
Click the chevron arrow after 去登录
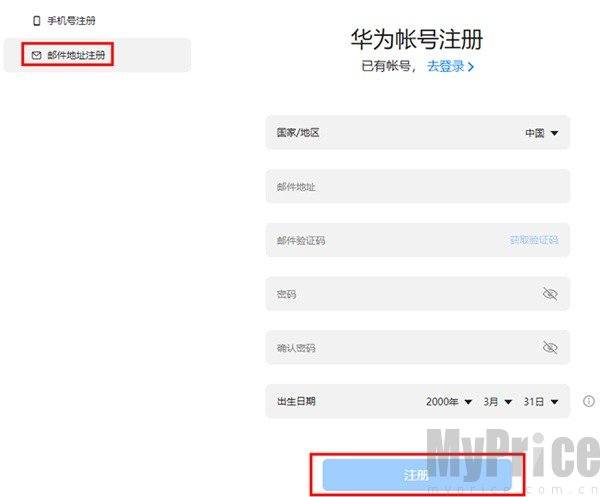[x=471, y=67]
